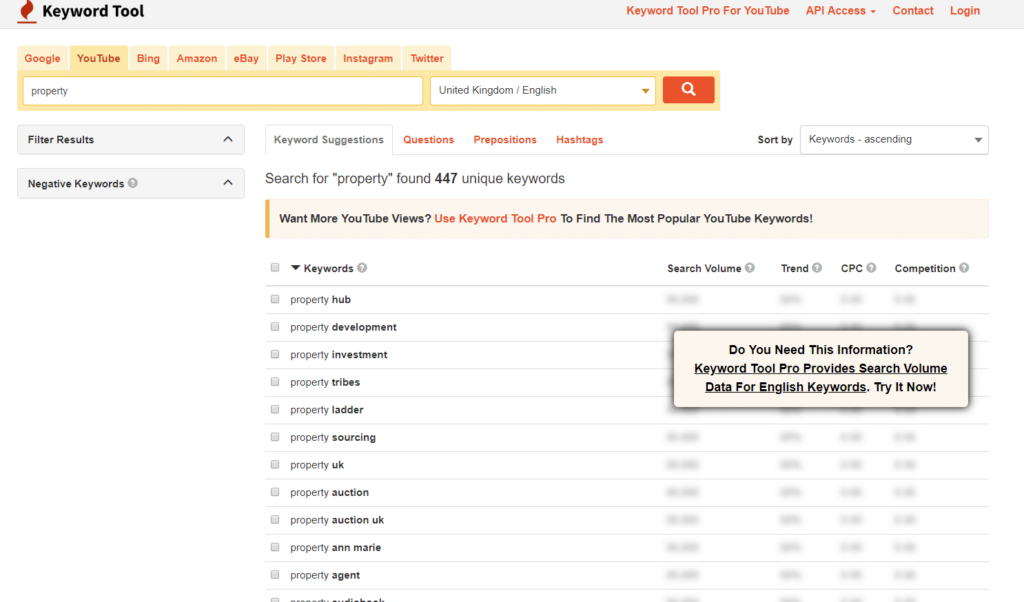Check the 'property agent' checkbox
The height and width of the screenshot is (602, 1024).
(x=275, y=575)
